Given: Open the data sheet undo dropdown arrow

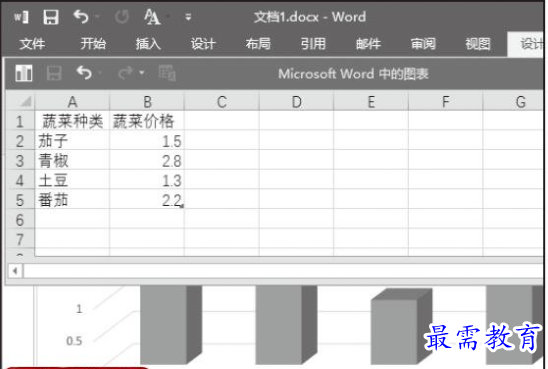Looking at the screenshot, I should click(101, 73).
